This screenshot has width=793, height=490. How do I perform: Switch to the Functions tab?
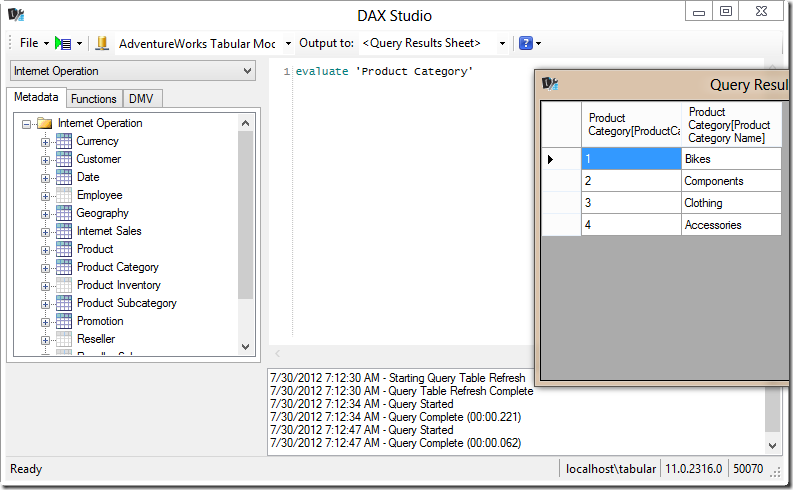[94, 99]
